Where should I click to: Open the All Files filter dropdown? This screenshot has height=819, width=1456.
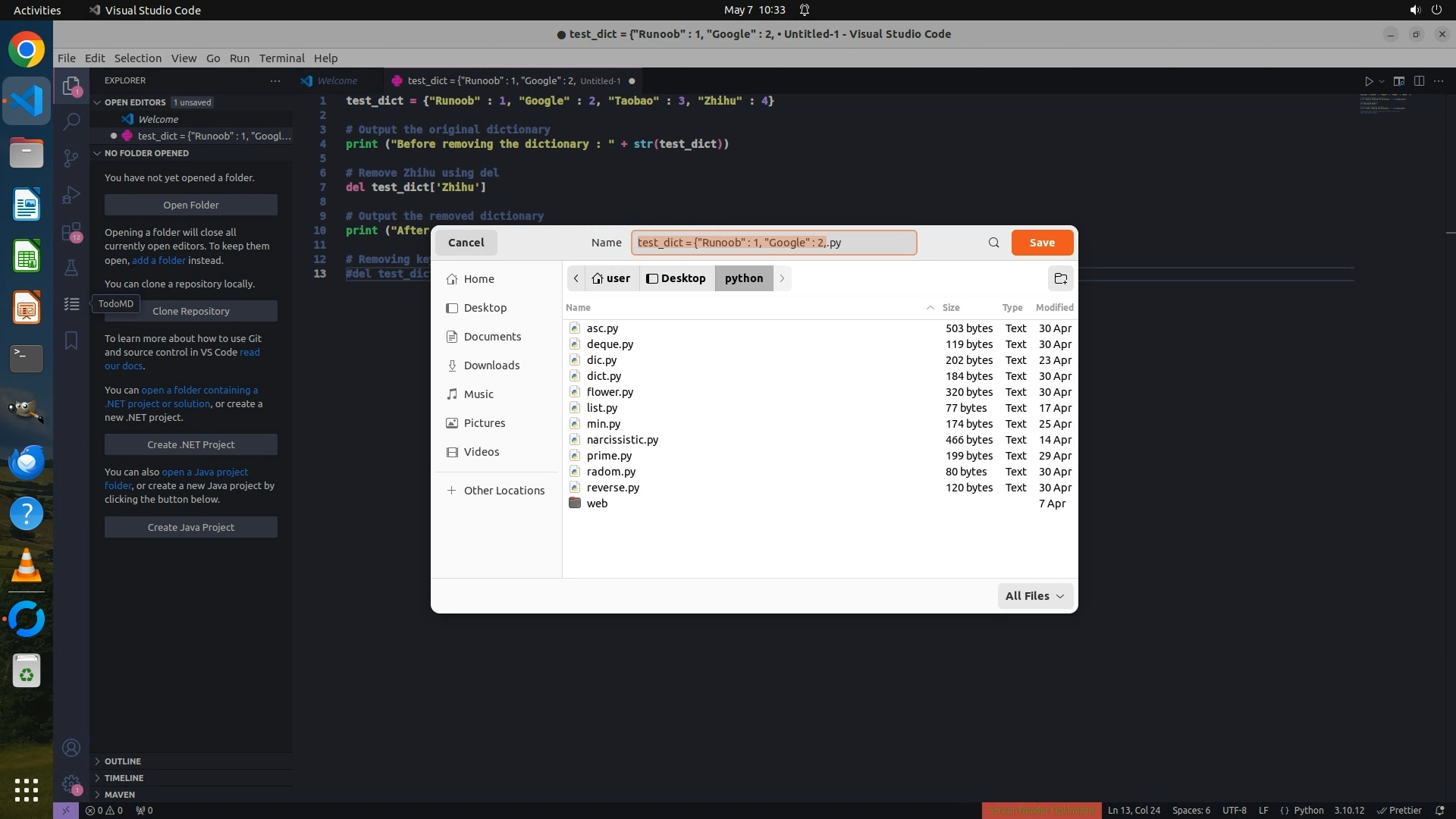[x=1035, y=596]
